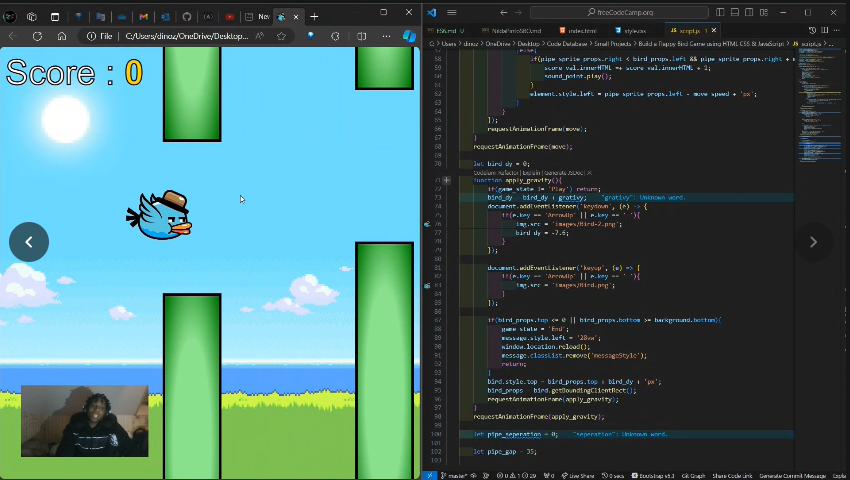Switch to the YouTube pinned tab
This screenshot has height=480, width=850.
point(230,17)
